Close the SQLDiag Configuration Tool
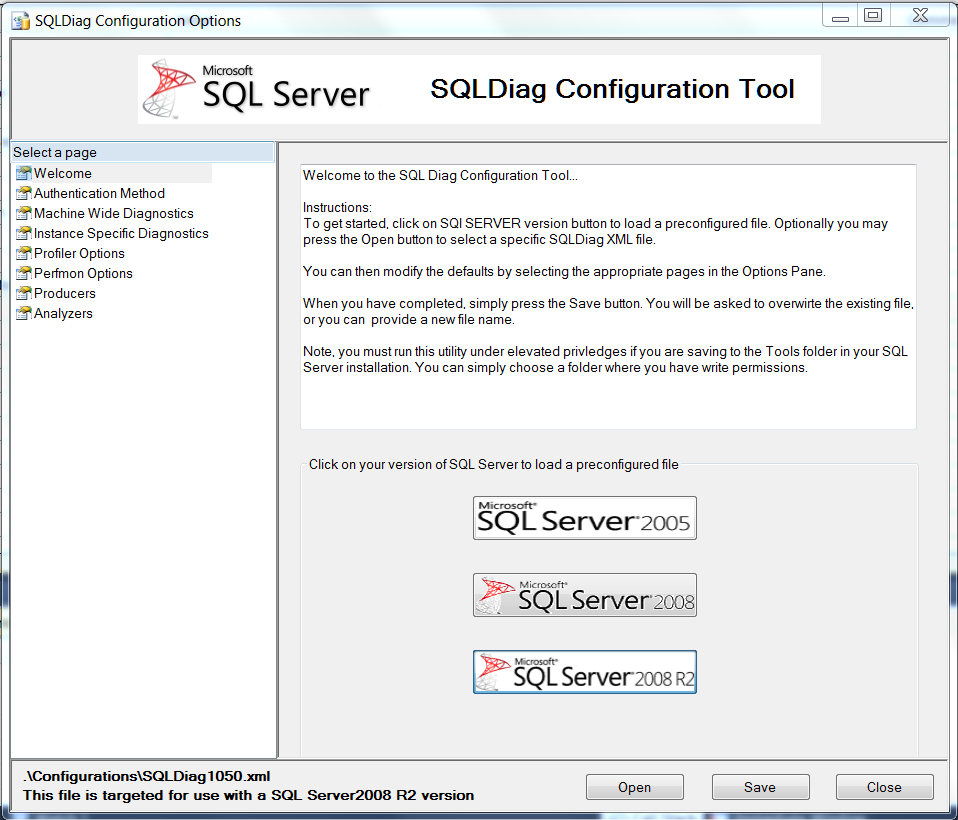The height and width of the screenshot is (820, 958). 884,787
